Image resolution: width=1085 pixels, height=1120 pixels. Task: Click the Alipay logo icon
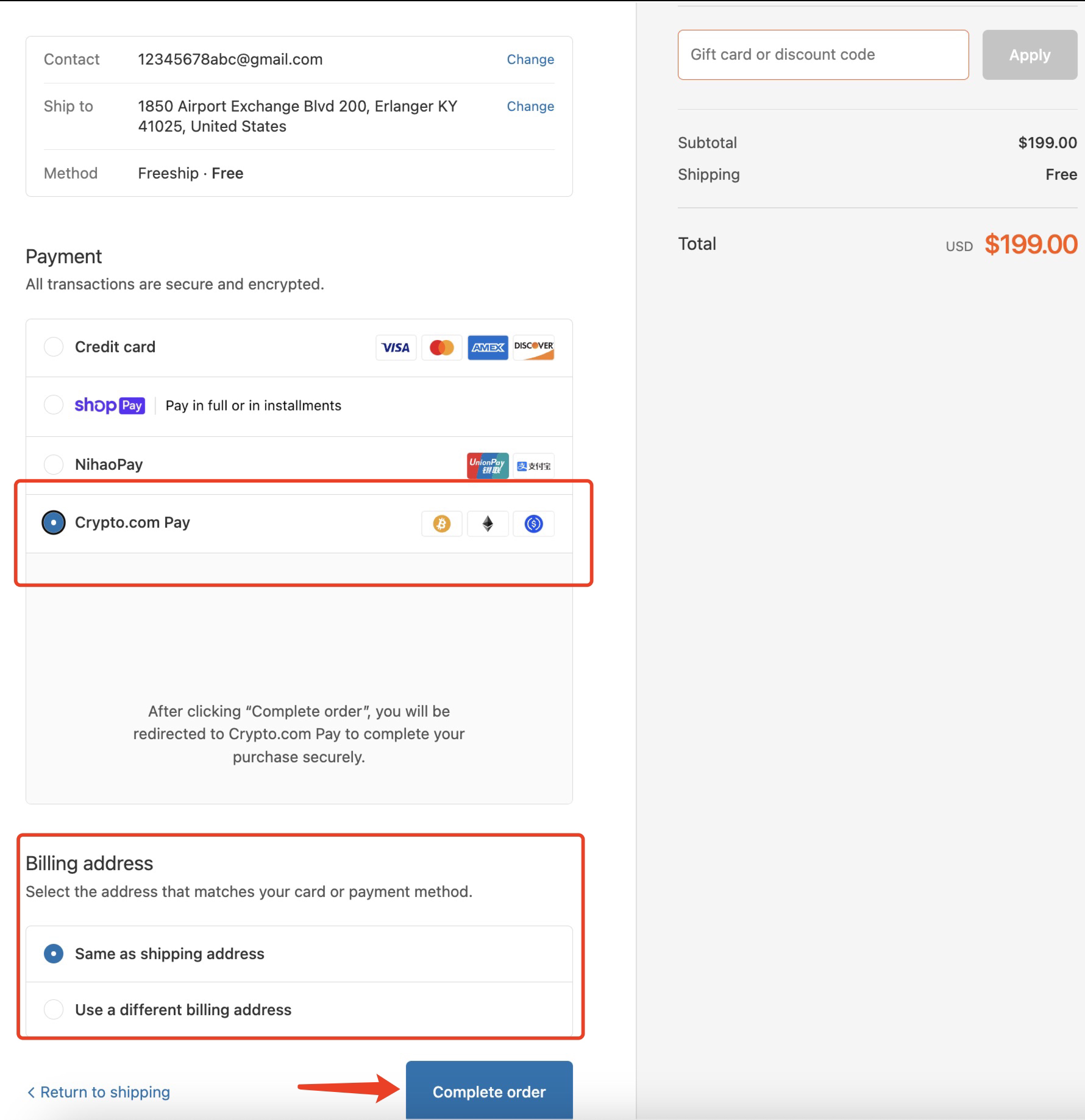pos(533,466)
